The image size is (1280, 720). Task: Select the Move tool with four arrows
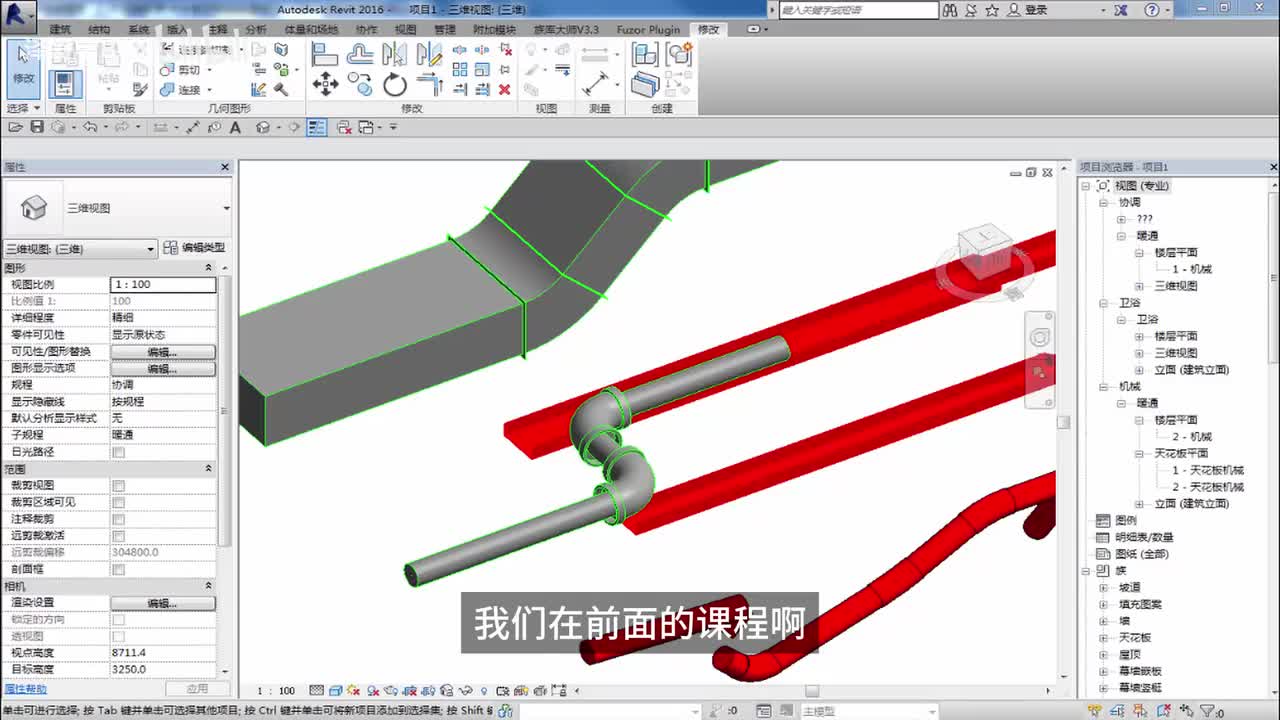325,84
